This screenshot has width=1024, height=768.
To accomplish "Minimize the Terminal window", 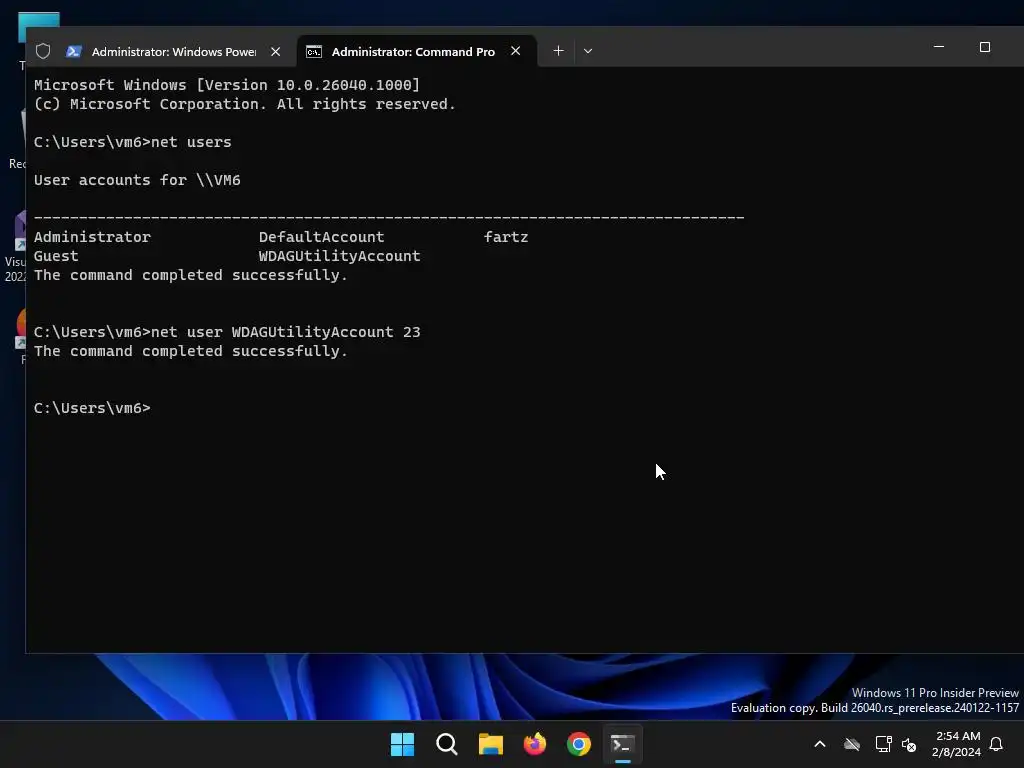I will point(938,47).
